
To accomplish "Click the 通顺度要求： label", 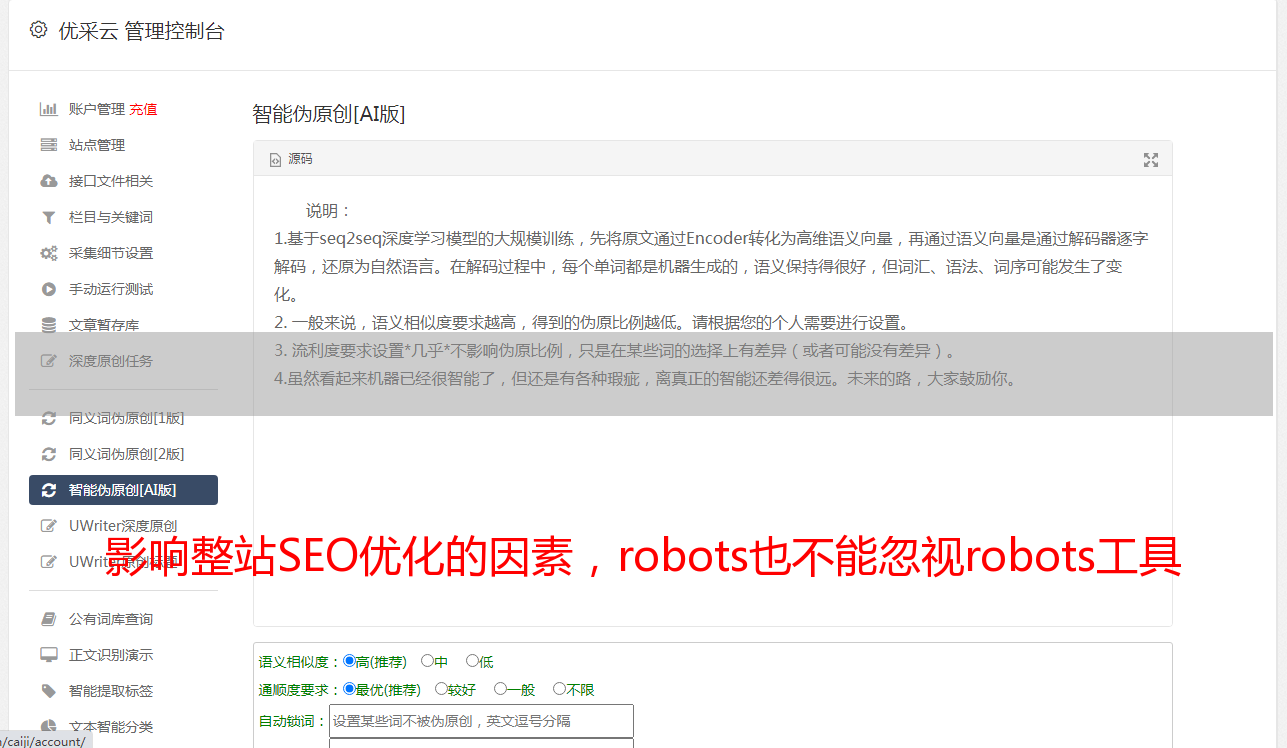I will pyautogui.click(x=300, y=690).
